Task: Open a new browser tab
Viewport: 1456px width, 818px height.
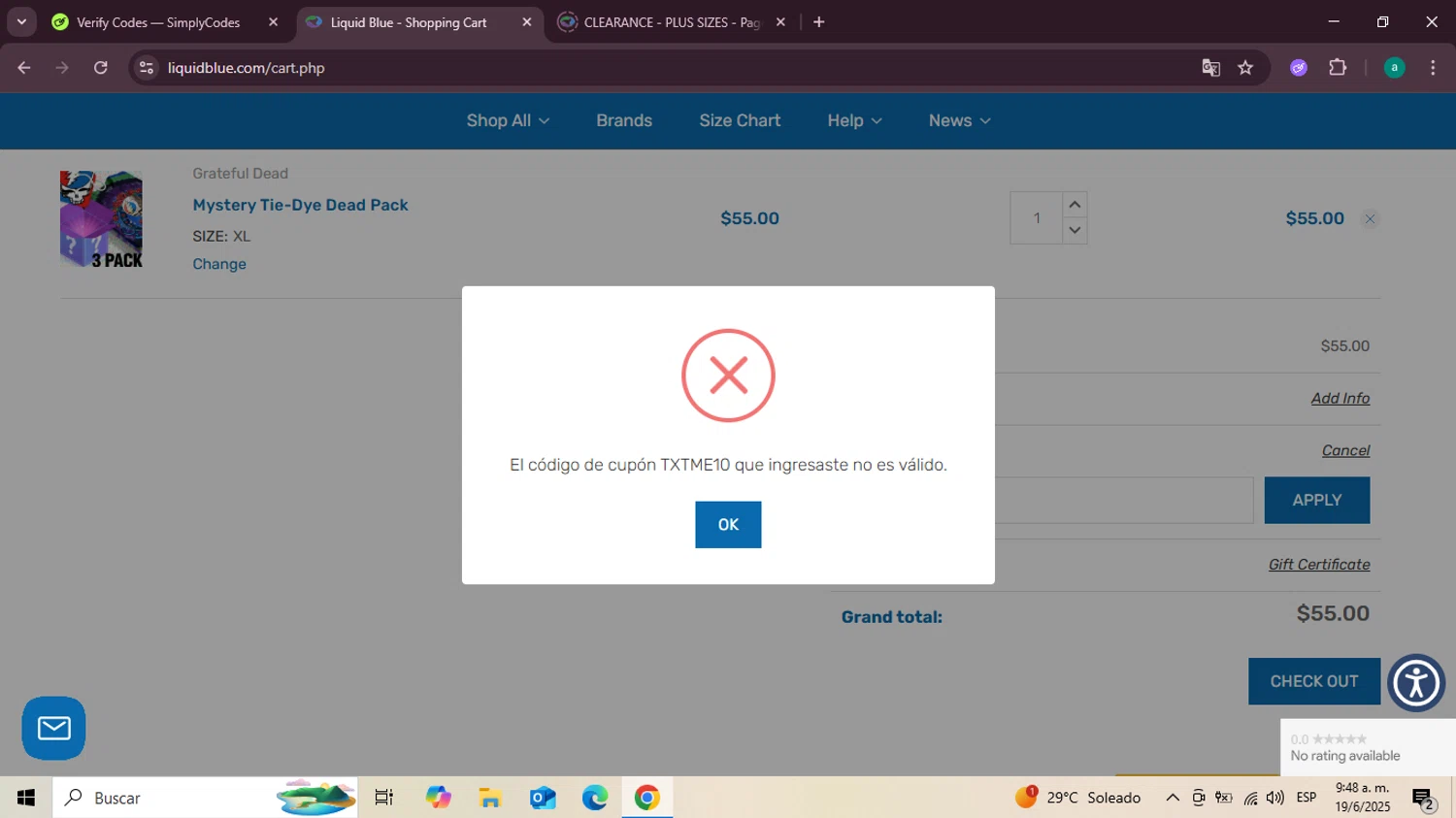Action: click(x=819, y=22)
